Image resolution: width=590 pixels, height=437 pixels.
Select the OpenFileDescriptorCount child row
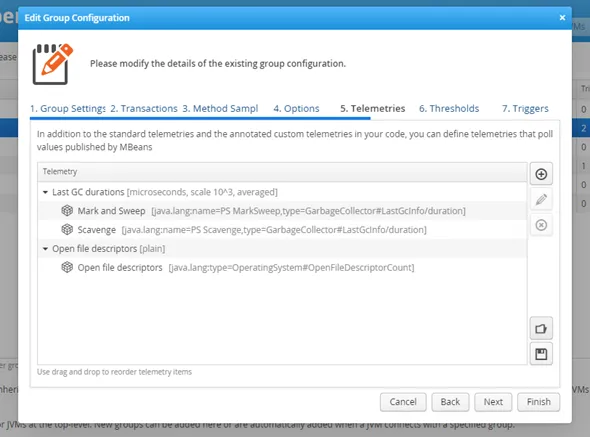[x=282, y=267]
